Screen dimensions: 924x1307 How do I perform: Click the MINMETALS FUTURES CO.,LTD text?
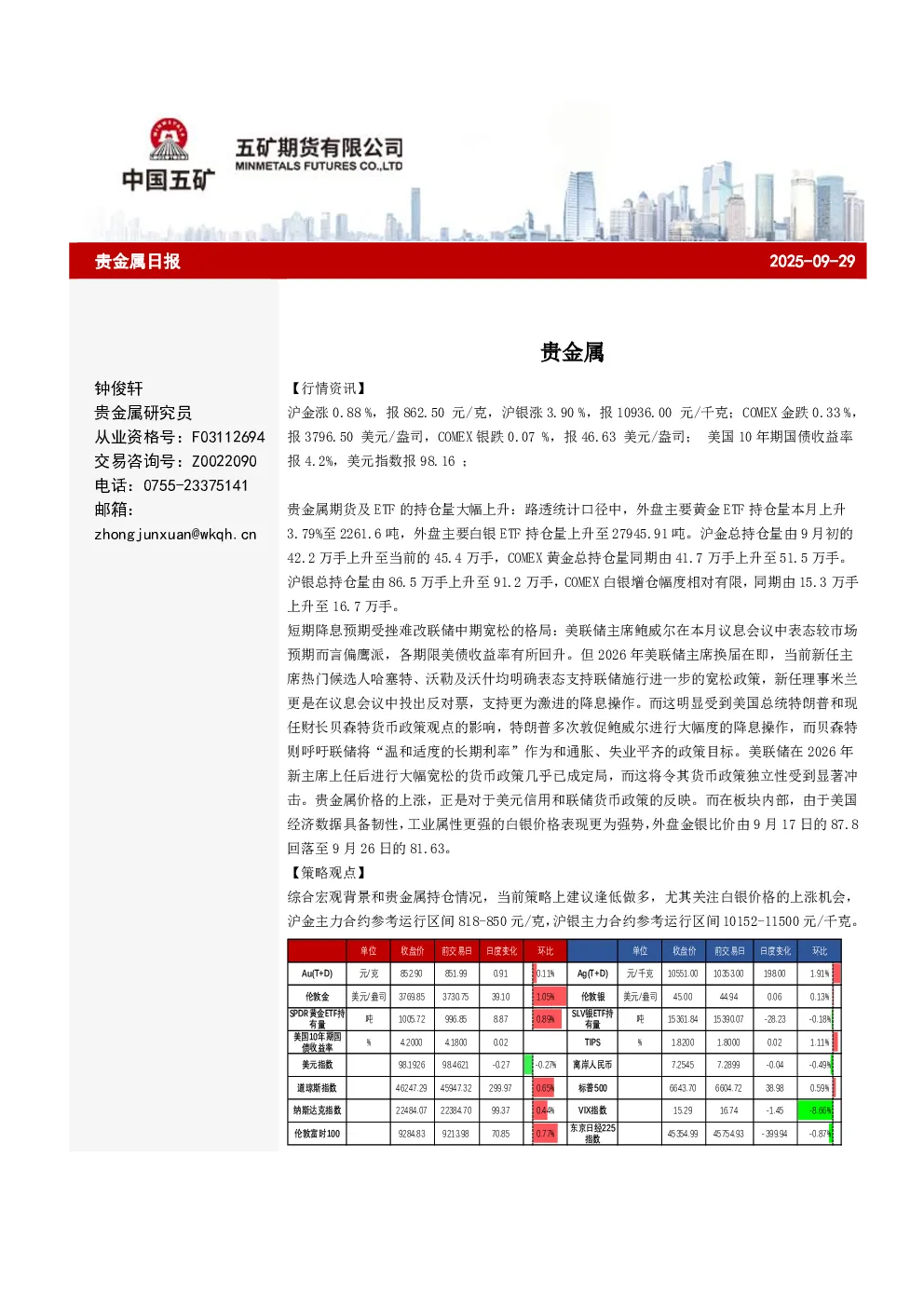(319, 167)
